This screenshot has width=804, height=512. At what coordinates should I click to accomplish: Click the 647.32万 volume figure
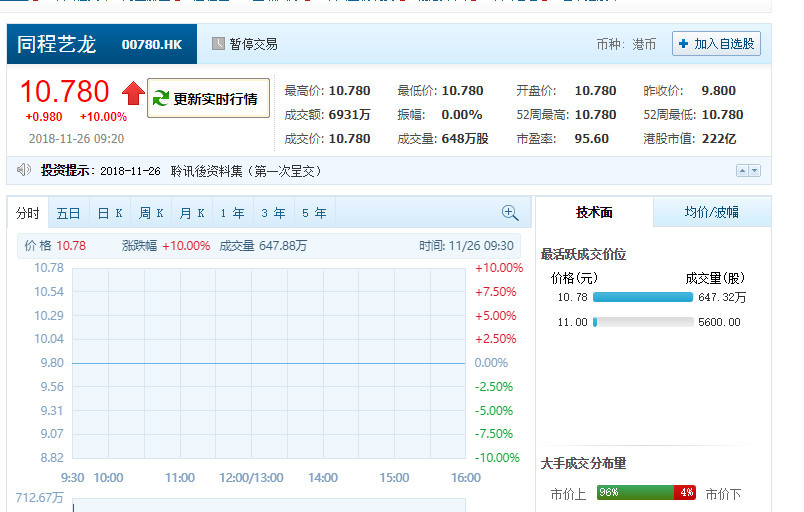pyautogui.click(x=722, y=297)
